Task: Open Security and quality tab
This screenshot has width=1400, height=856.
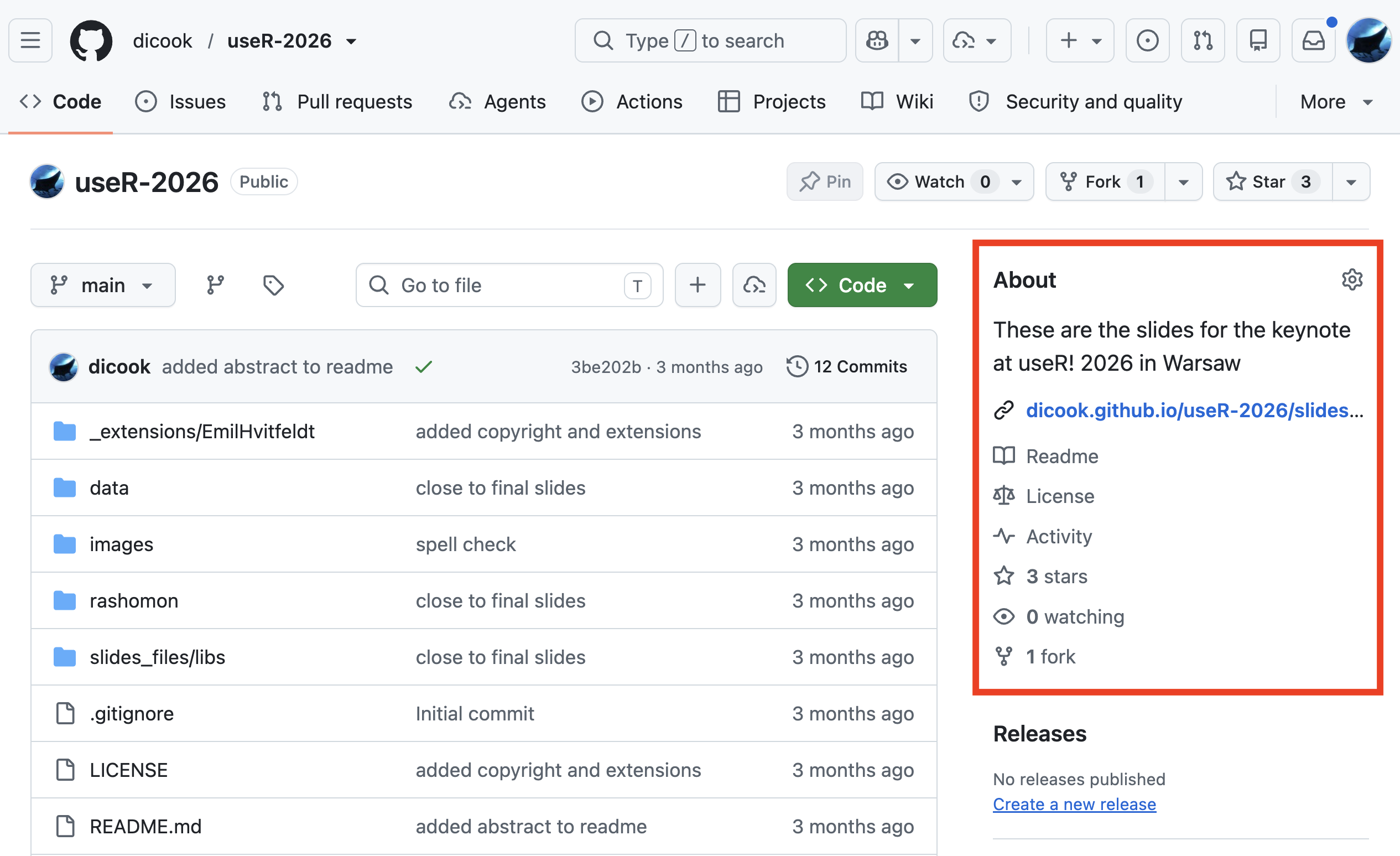Action: click(x=1075, y=102)
